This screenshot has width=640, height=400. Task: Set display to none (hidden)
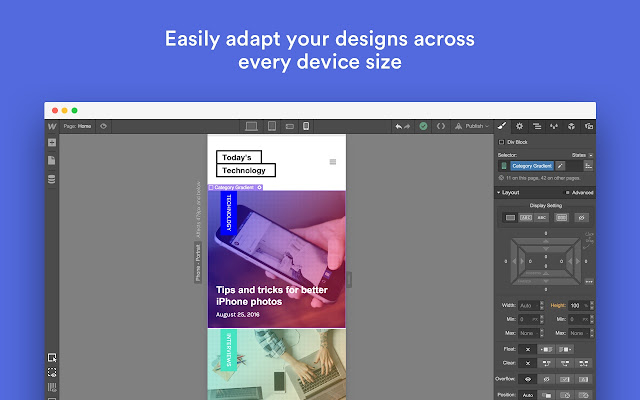(x=582, y=218)
